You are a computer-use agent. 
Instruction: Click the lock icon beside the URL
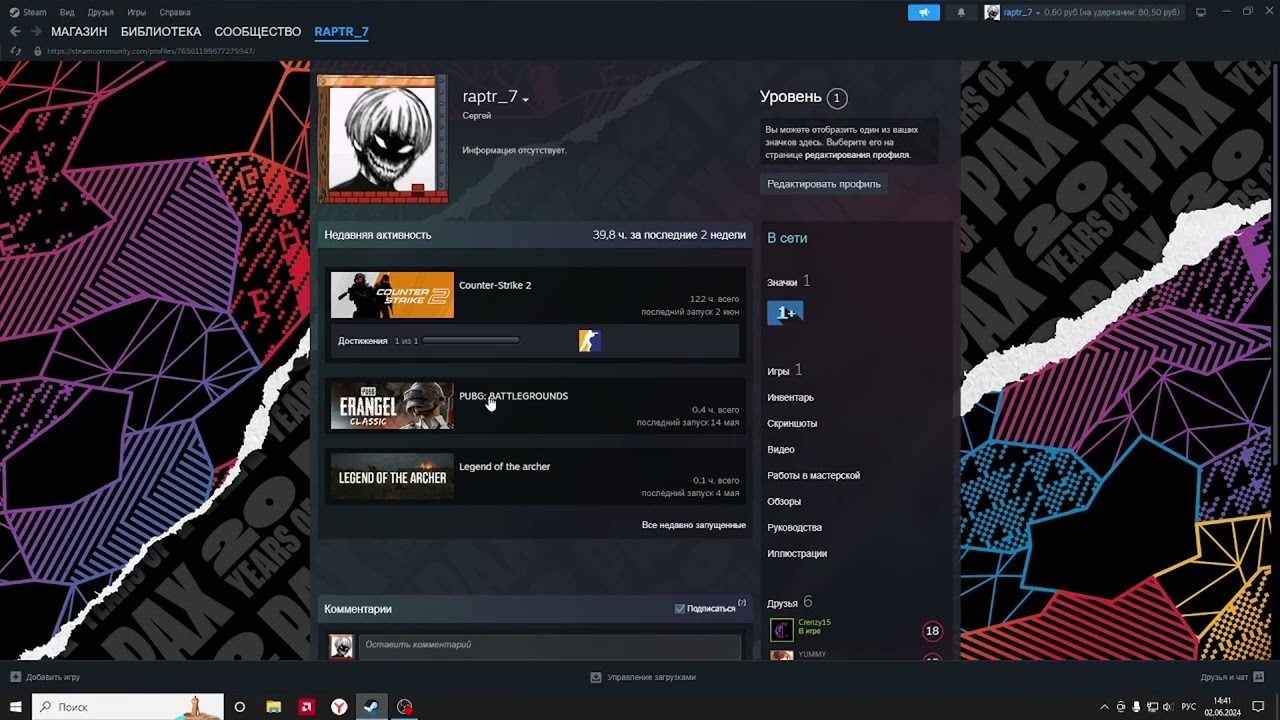[37, 51]
